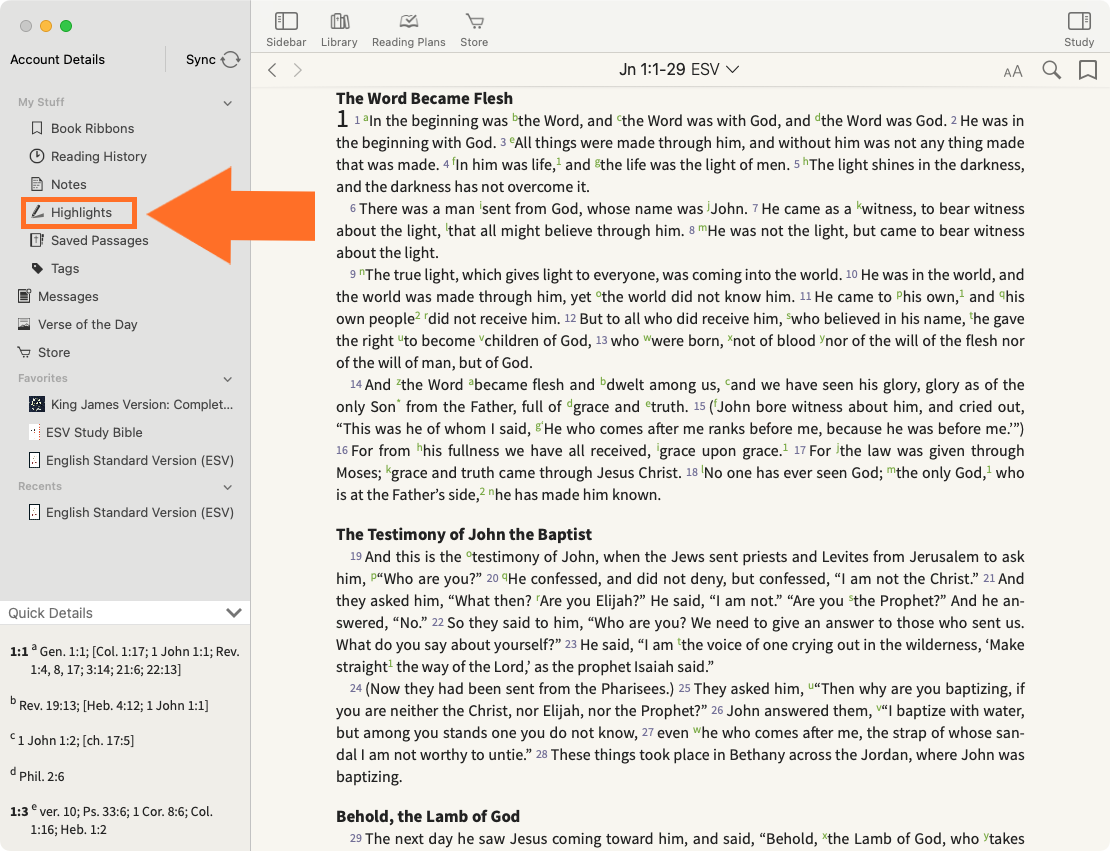
Task: Toggle the Sidebar panel icon
Action: 286,22
